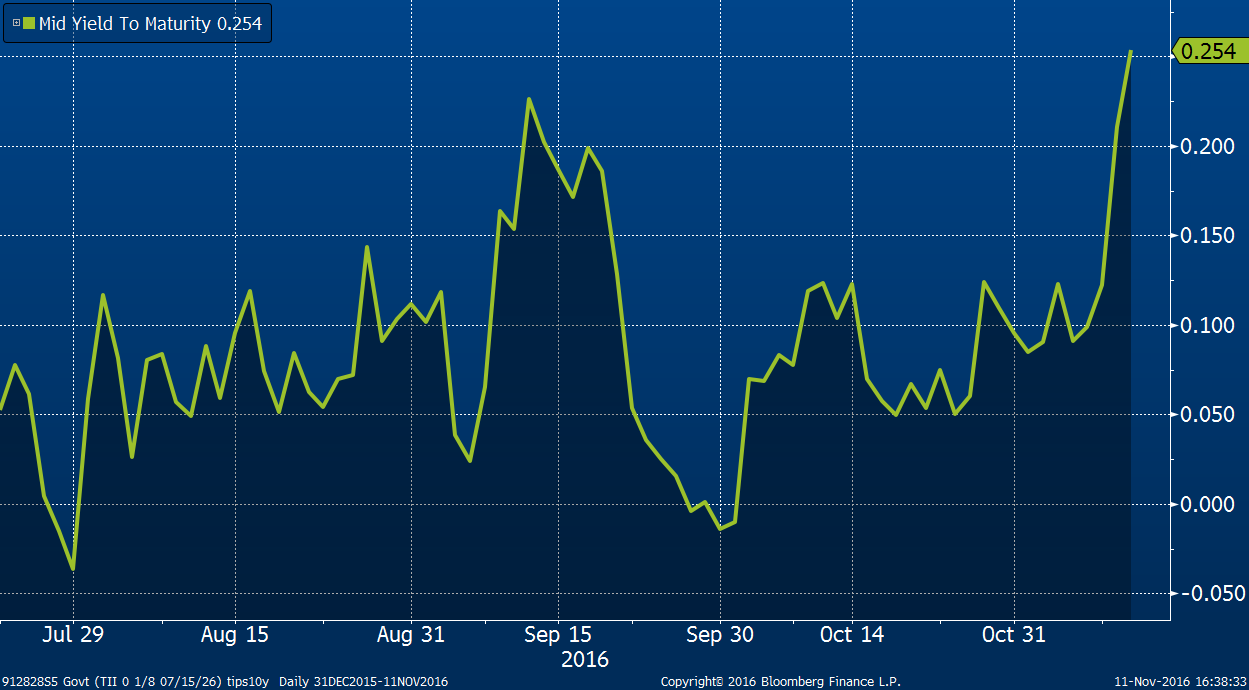Click the 11-Nov-2016 16:38:33 timestamp
1249x690 pixels.
click(1180, 682)
